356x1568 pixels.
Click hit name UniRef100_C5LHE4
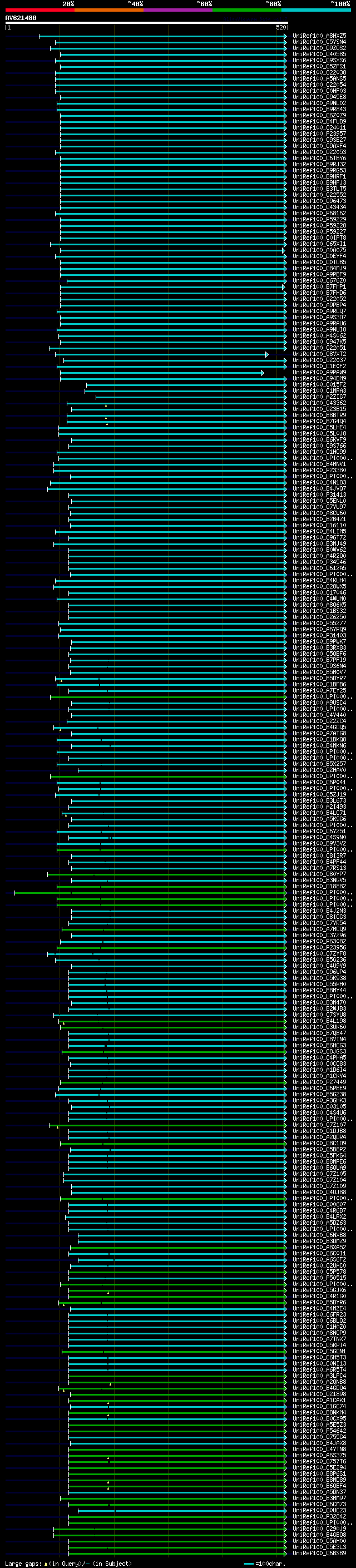pyautogui.click(x=319, y=427)
